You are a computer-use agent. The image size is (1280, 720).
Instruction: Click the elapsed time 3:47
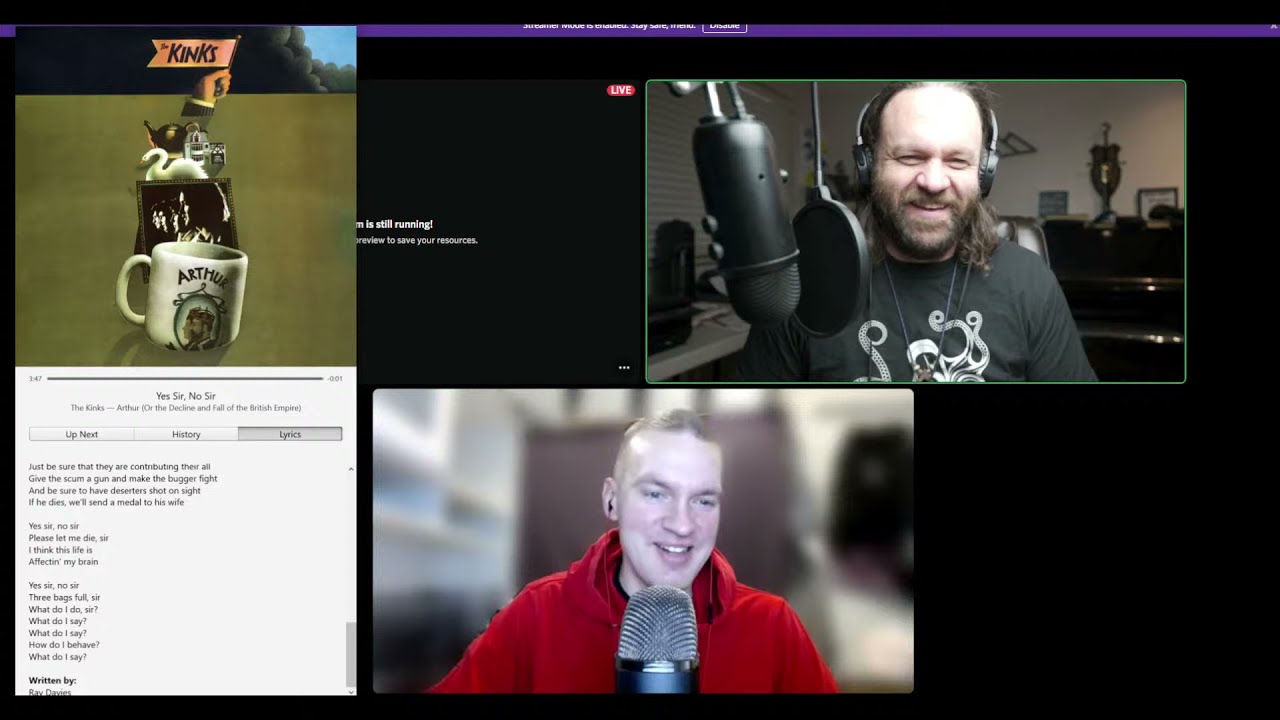click(x=35, y=379)
